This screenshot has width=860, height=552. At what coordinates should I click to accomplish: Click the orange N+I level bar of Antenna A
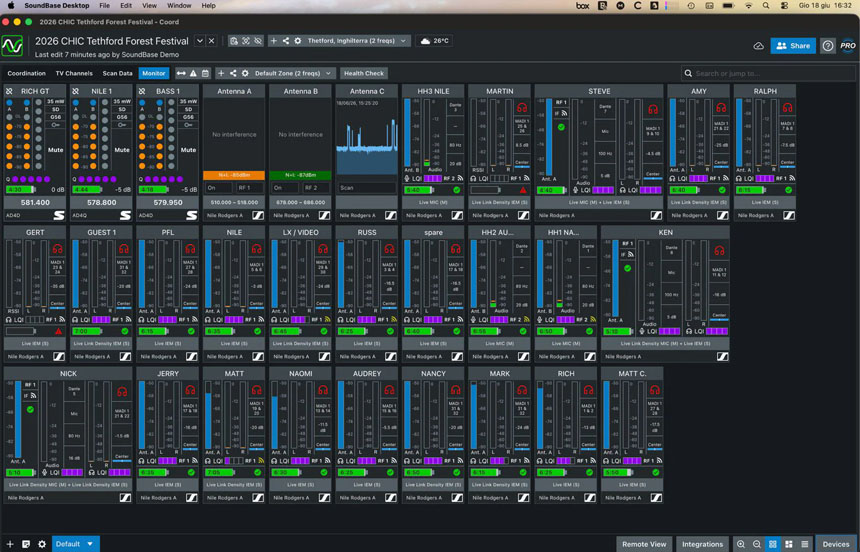point(234,176)
